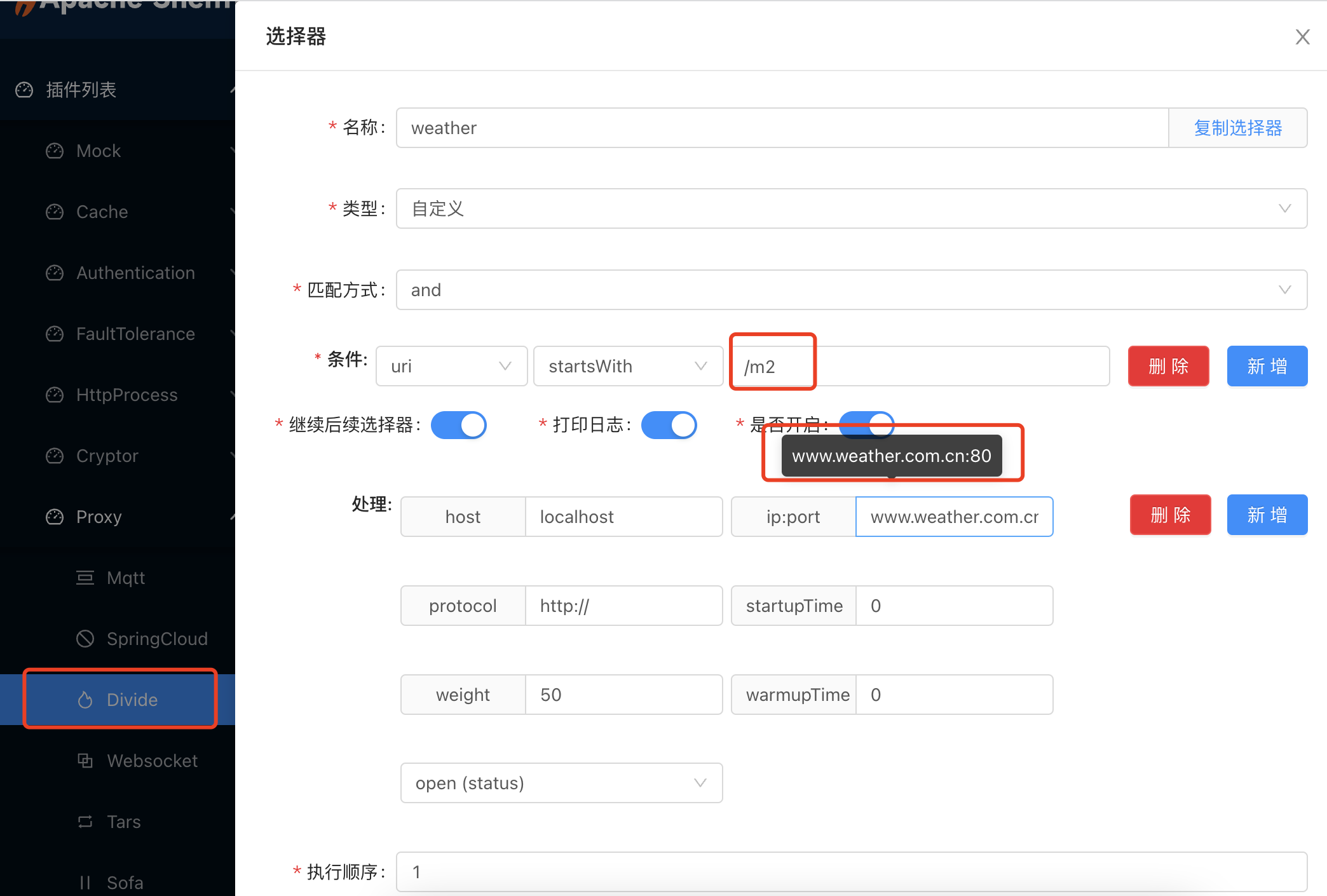The image size is (1327, 896).
Task: Turn off the 打印日志 toggle
Action: [669, 425]
